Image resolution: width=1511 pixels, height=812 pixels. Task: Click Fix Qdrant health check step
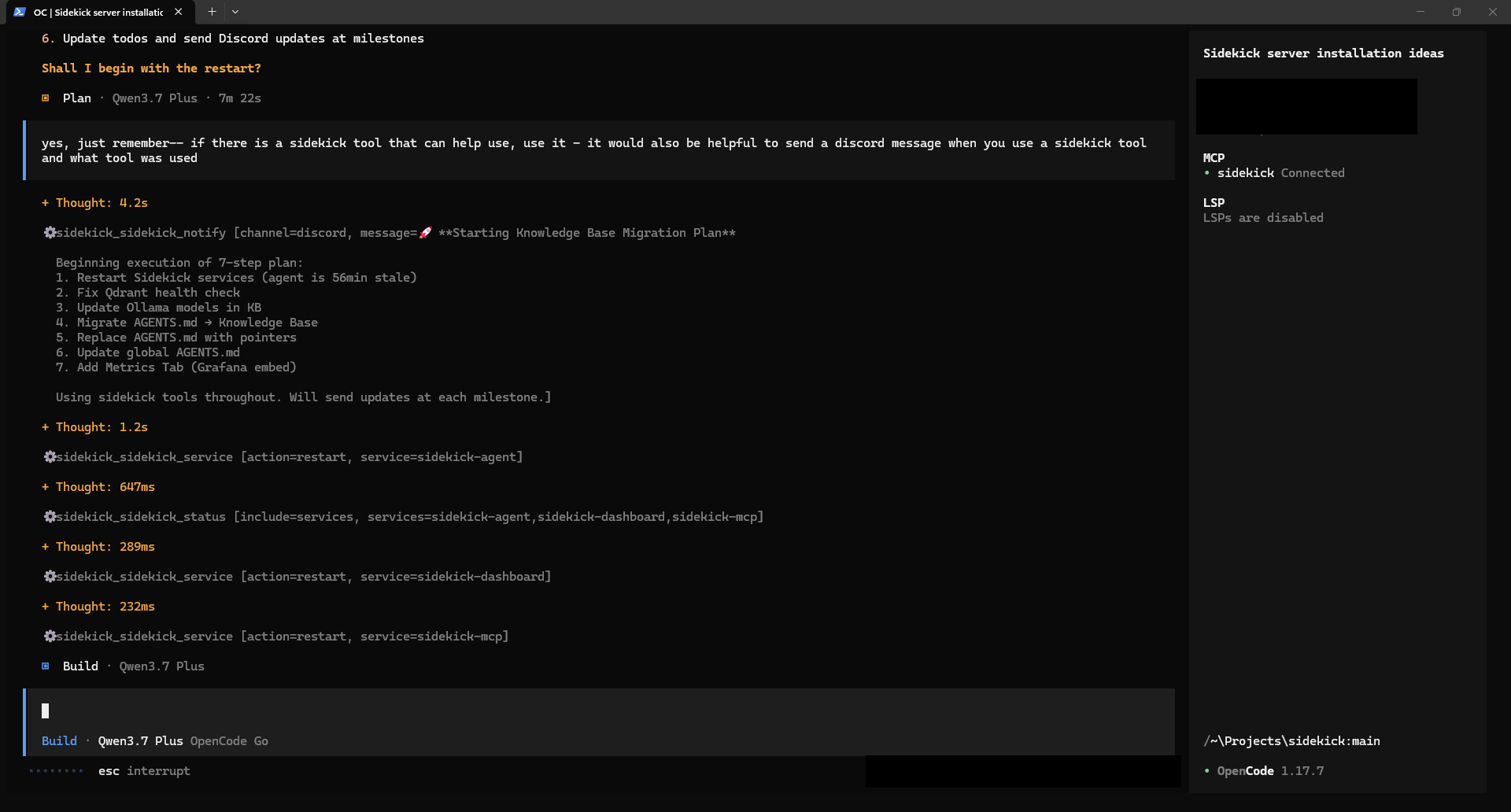coord(148,293)
